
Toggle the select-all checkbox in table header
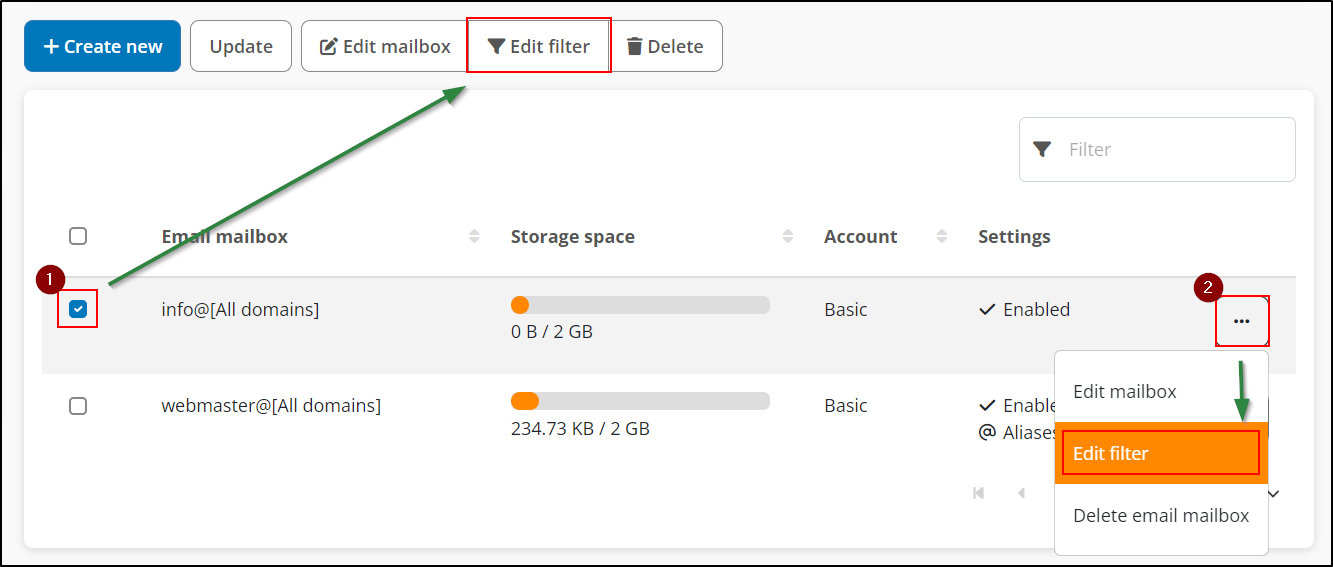[78, 236]
